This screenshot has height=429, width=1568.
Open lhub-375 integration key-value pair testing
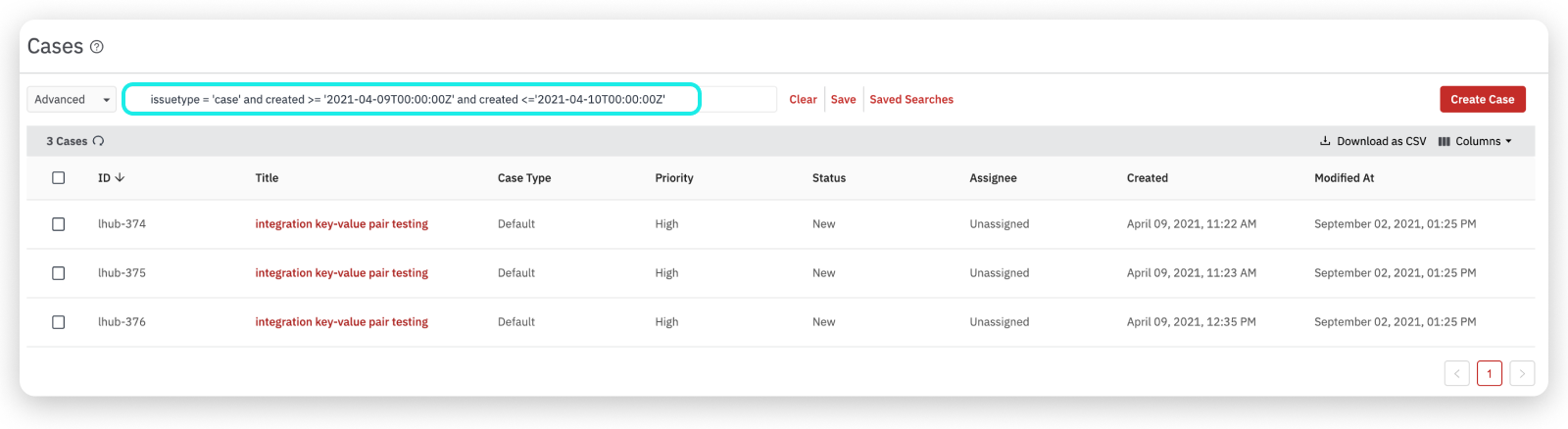tap(341, 273)
